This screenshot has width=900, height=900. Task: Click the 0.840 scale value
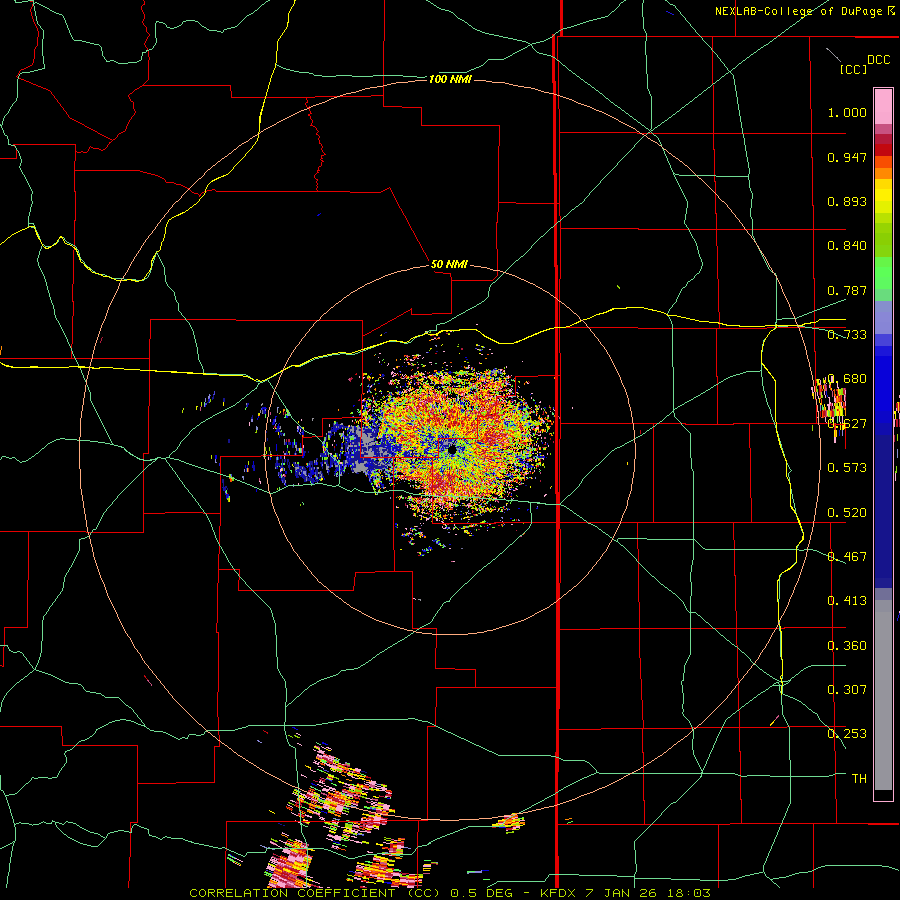tap(847, 246)
